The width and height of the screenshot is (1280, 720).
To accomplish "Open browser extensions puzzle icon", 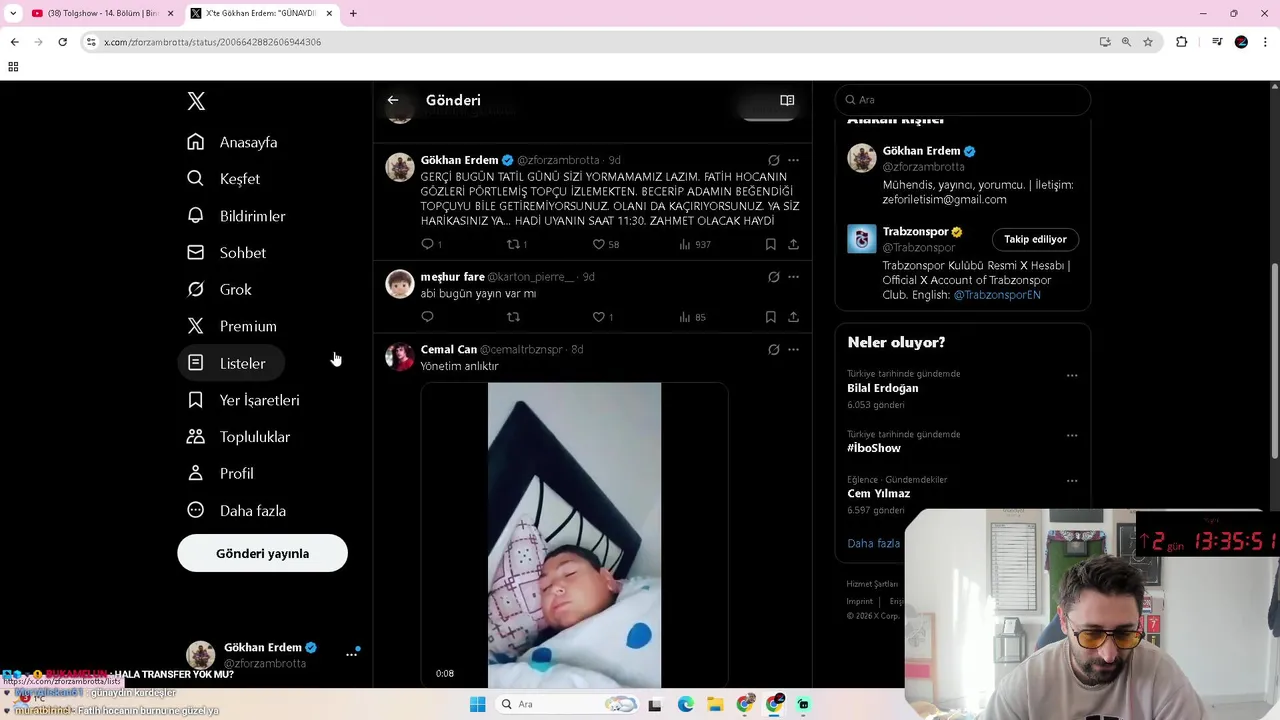I will 1181,42.
